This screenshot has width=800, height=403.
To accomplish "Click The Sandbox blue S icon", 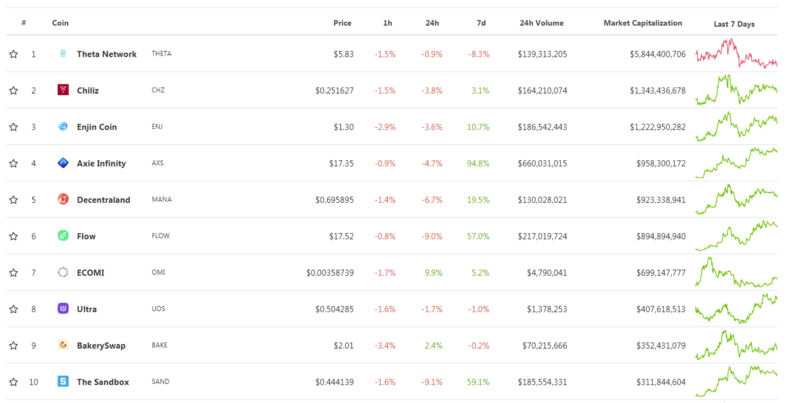I will [x=63, y=382].
